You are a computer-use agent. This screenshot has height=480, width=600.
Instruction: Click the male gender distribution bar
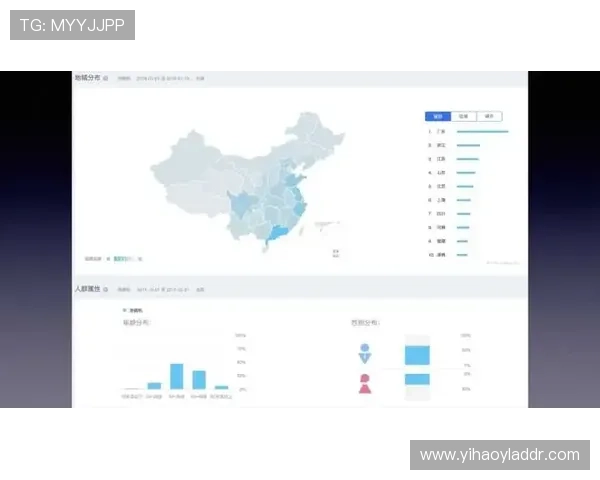tap(417, 355)
